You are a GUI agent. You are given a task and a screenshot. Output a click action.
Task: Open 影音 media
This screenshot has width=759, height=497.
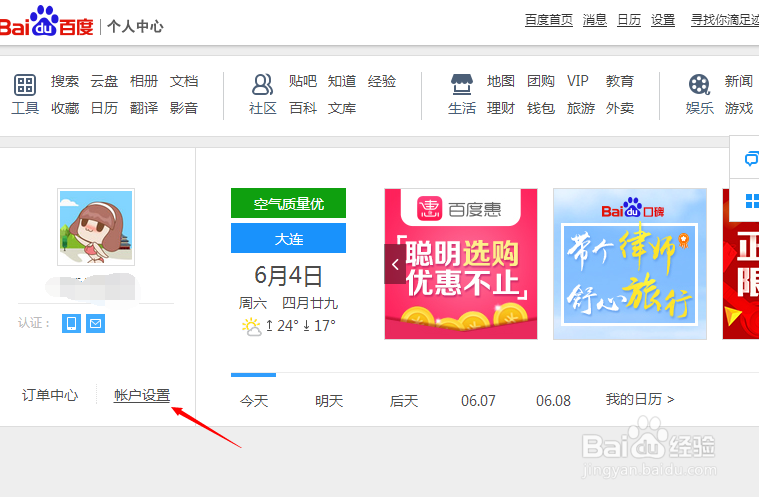pos(183,108)
